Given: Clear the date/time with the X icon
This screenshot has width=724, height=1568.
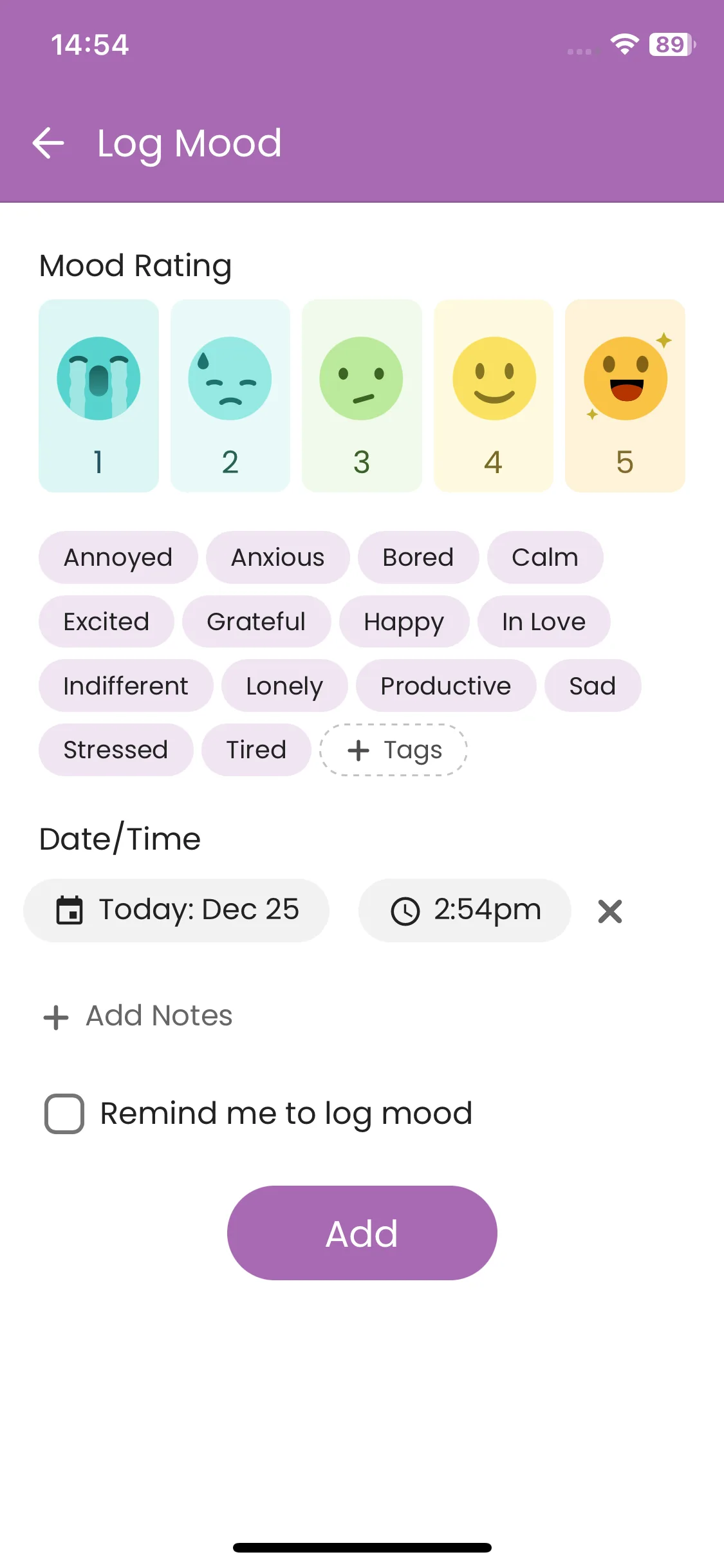Looking at the screenshot, I should click(x=609, y=911).
